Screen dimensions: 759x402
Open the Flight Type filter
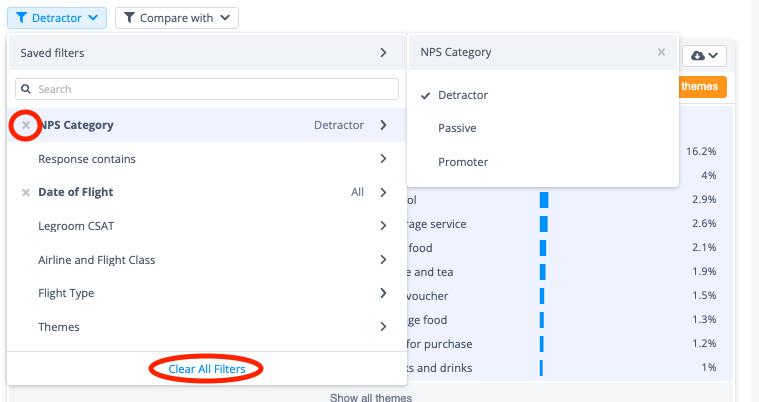207,293
